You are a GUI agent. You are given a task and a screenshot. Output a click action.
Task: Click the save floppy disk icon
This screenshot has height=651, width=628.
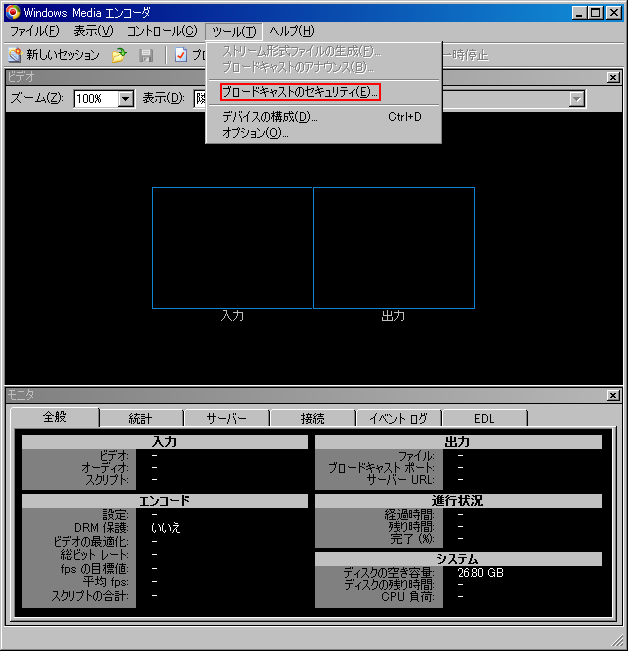tap(146, 55)
